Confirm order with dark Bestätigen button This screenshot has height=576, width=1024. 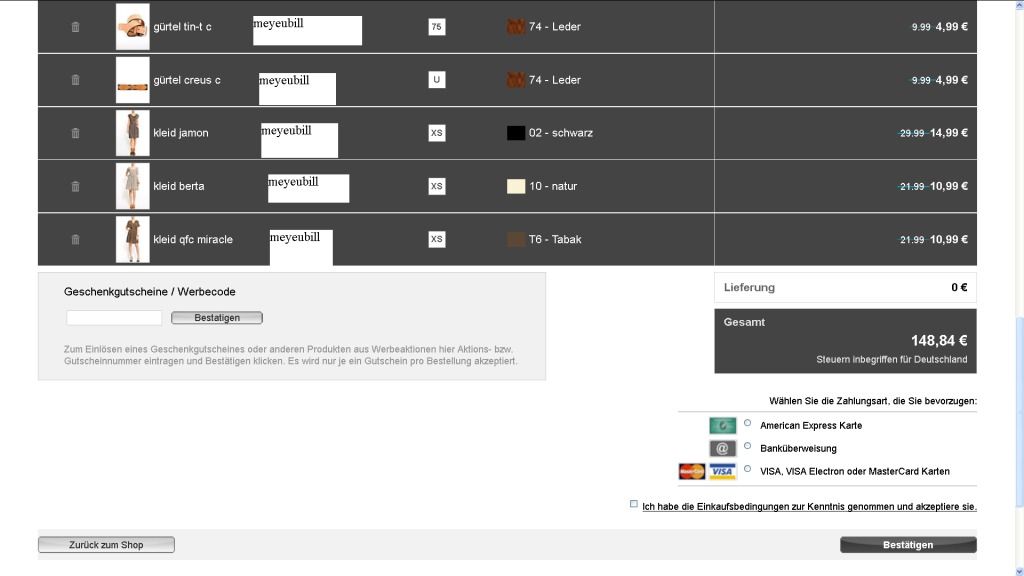click(908, 545)
